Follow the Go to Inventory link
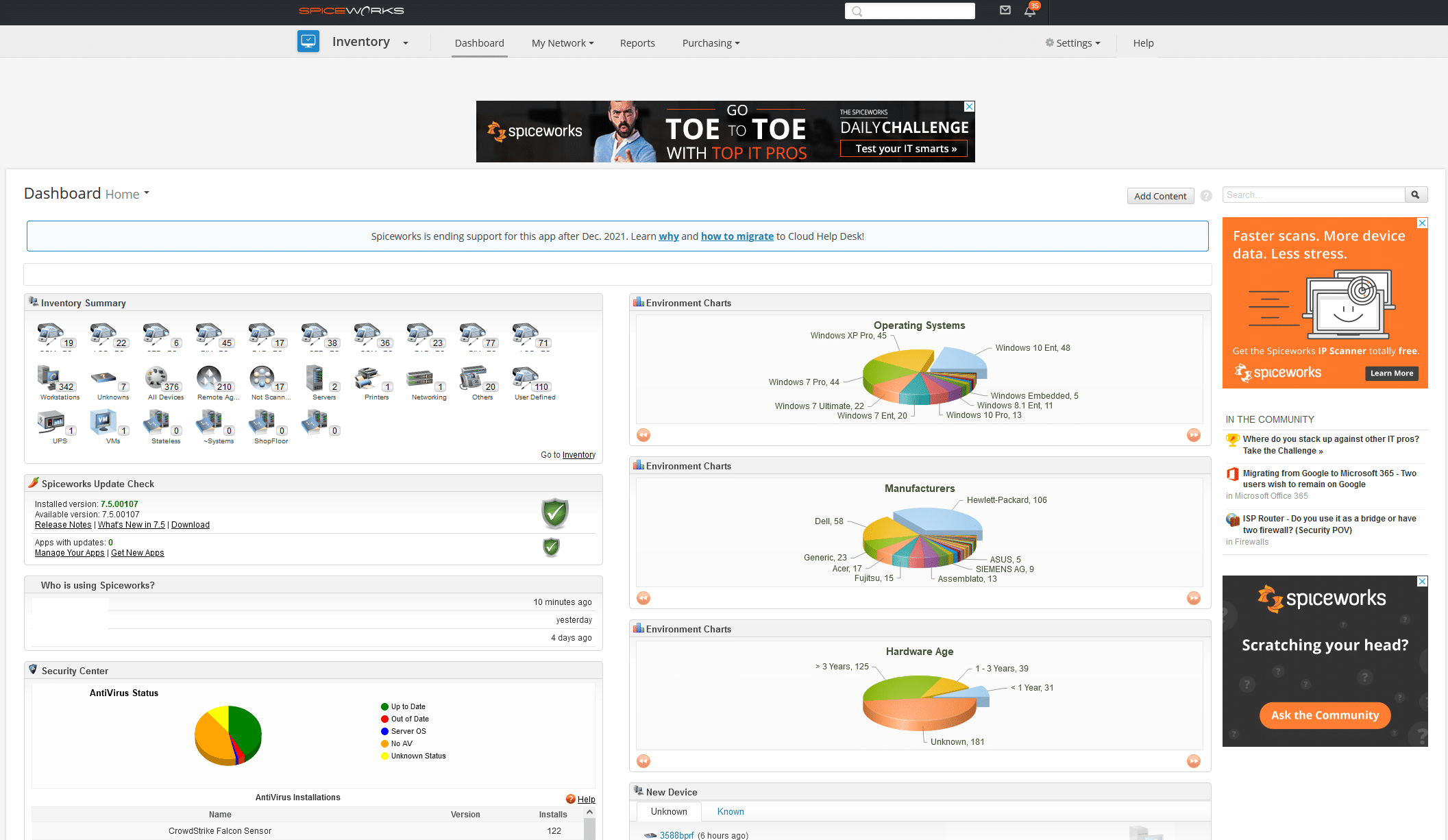 tap(579, 455)
